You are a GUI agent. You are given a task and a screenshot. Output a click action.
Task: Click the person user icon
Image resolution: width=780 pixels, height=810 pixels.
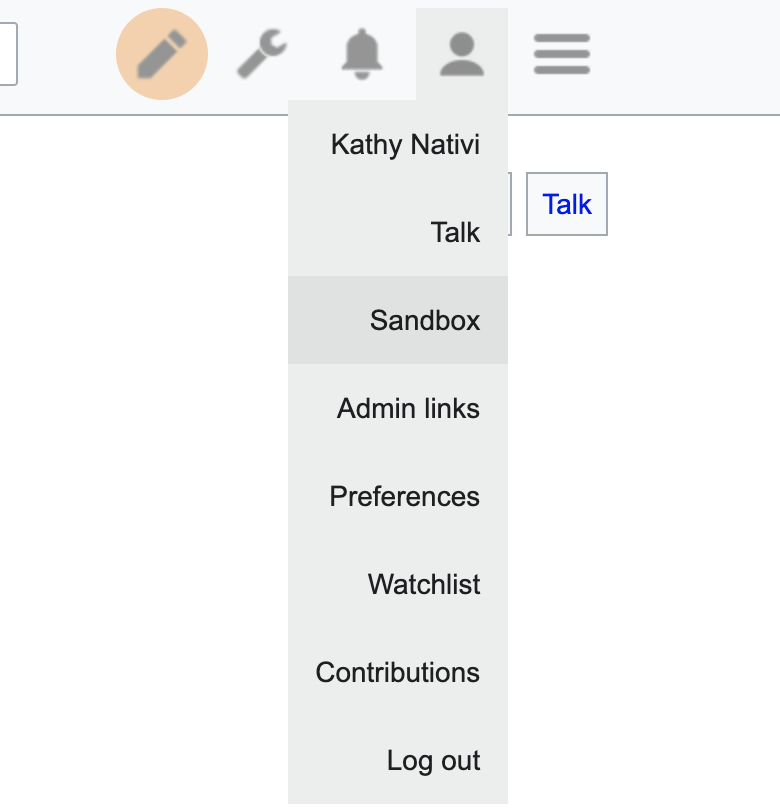[462, 54]
